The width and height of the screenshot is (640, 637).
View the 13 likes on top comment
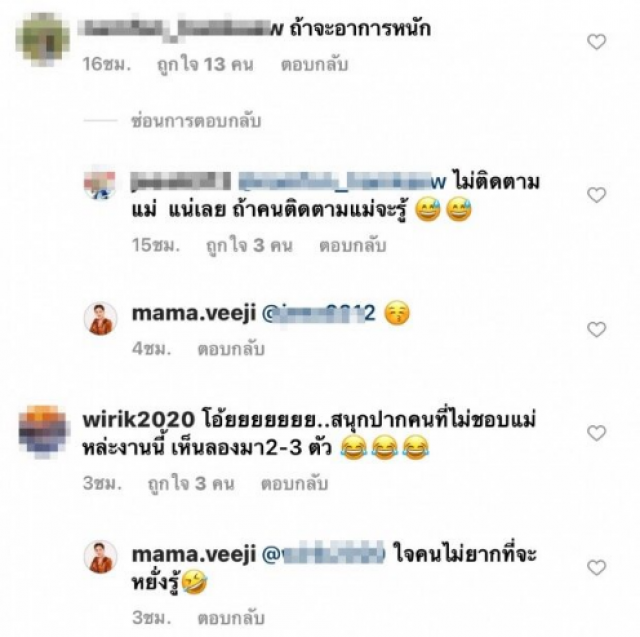[205, 64]
